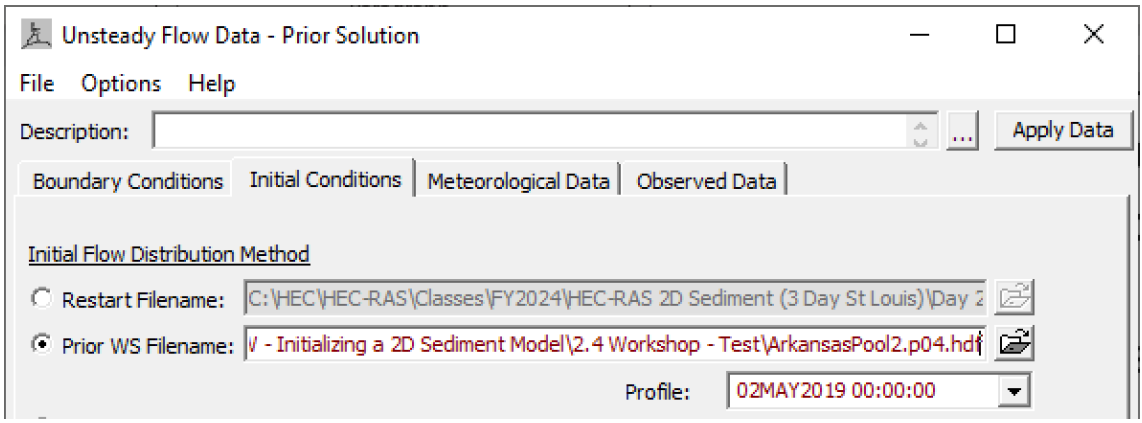
Task: Open the File menu
Action: 37,84
